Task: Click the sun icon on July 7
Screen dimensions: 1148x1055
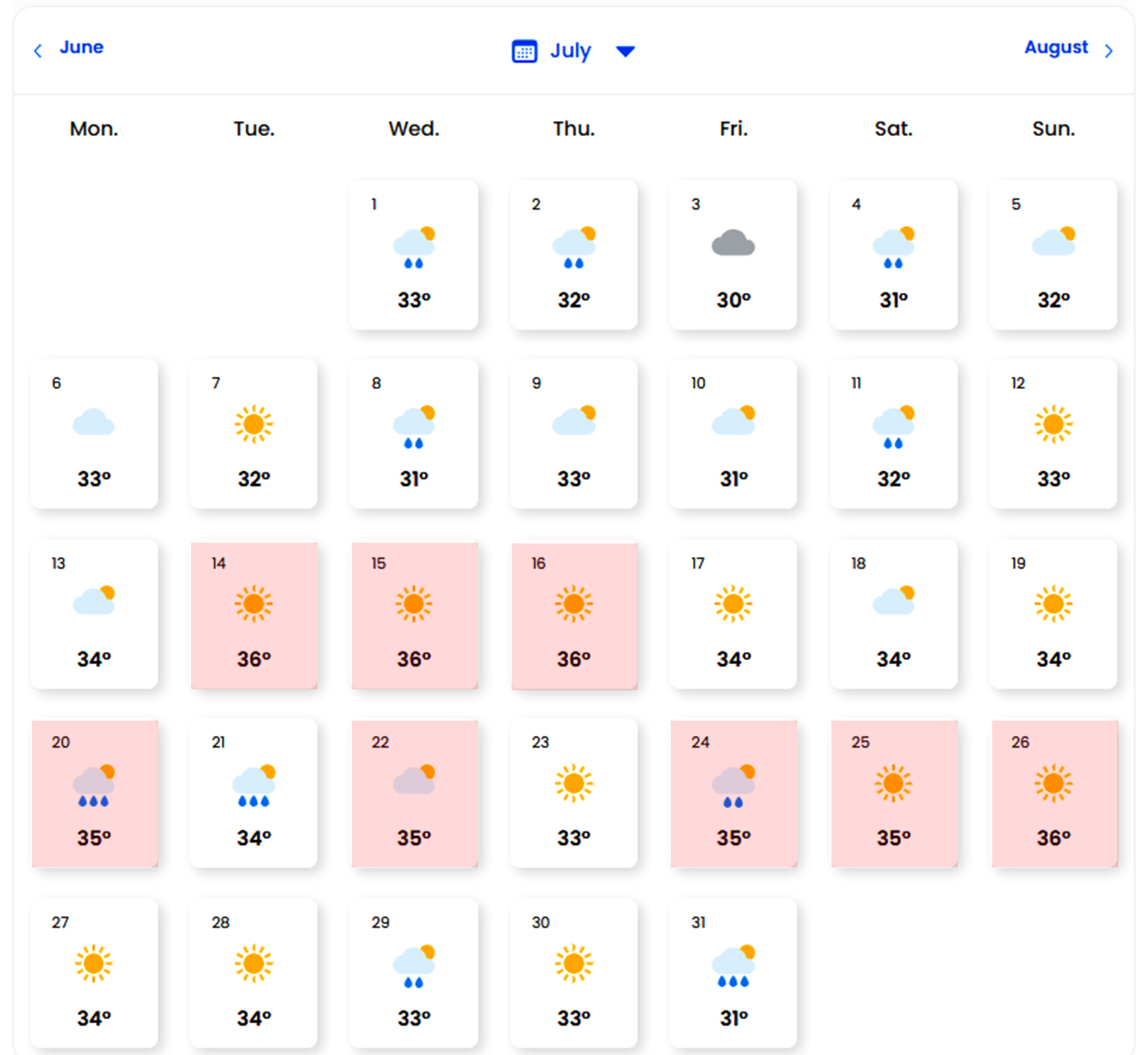Action: click(253, 424)
